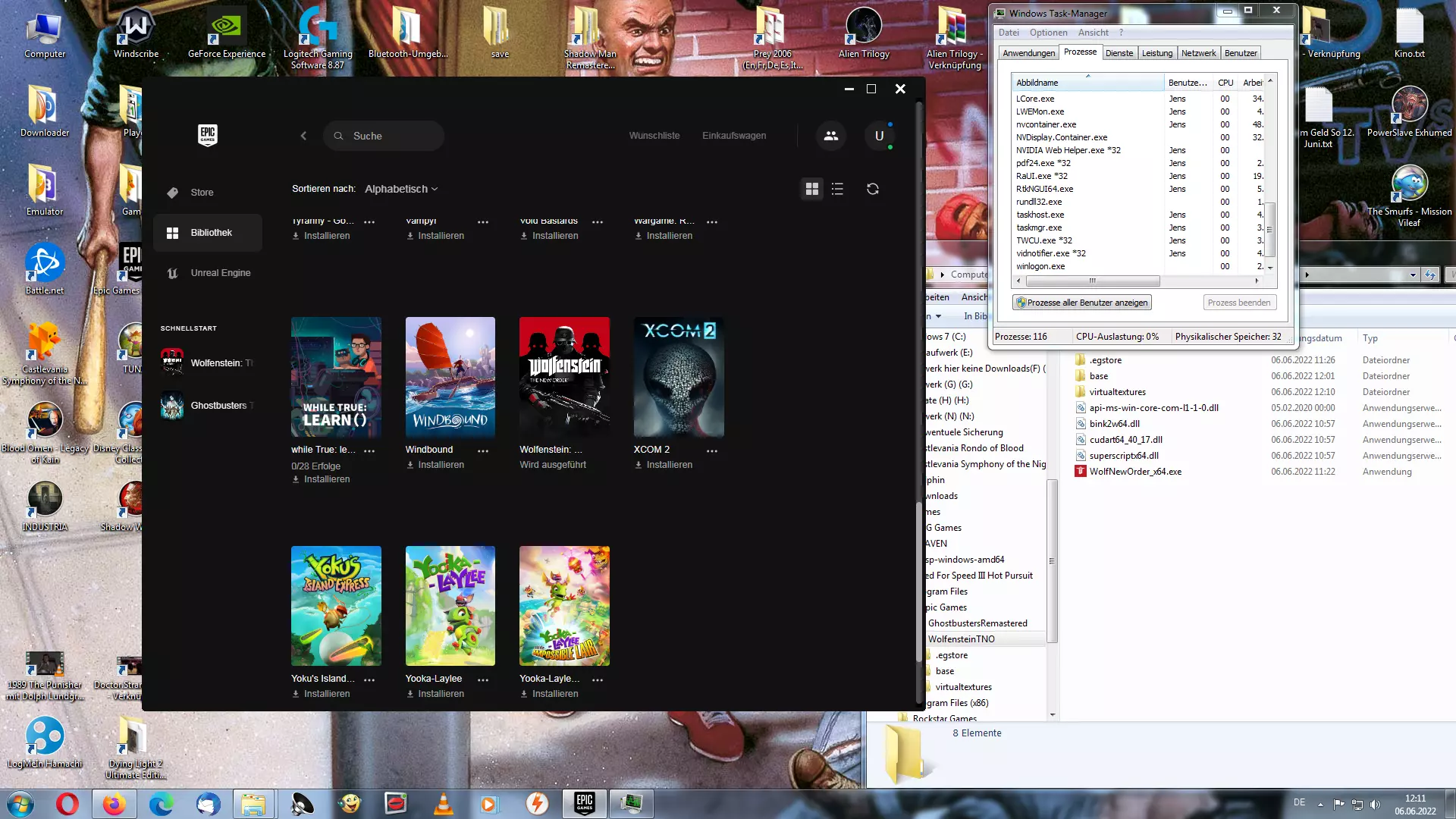
Task: Launch Ghostbusters from Schnellstart
Action: [x=207, y=406]
